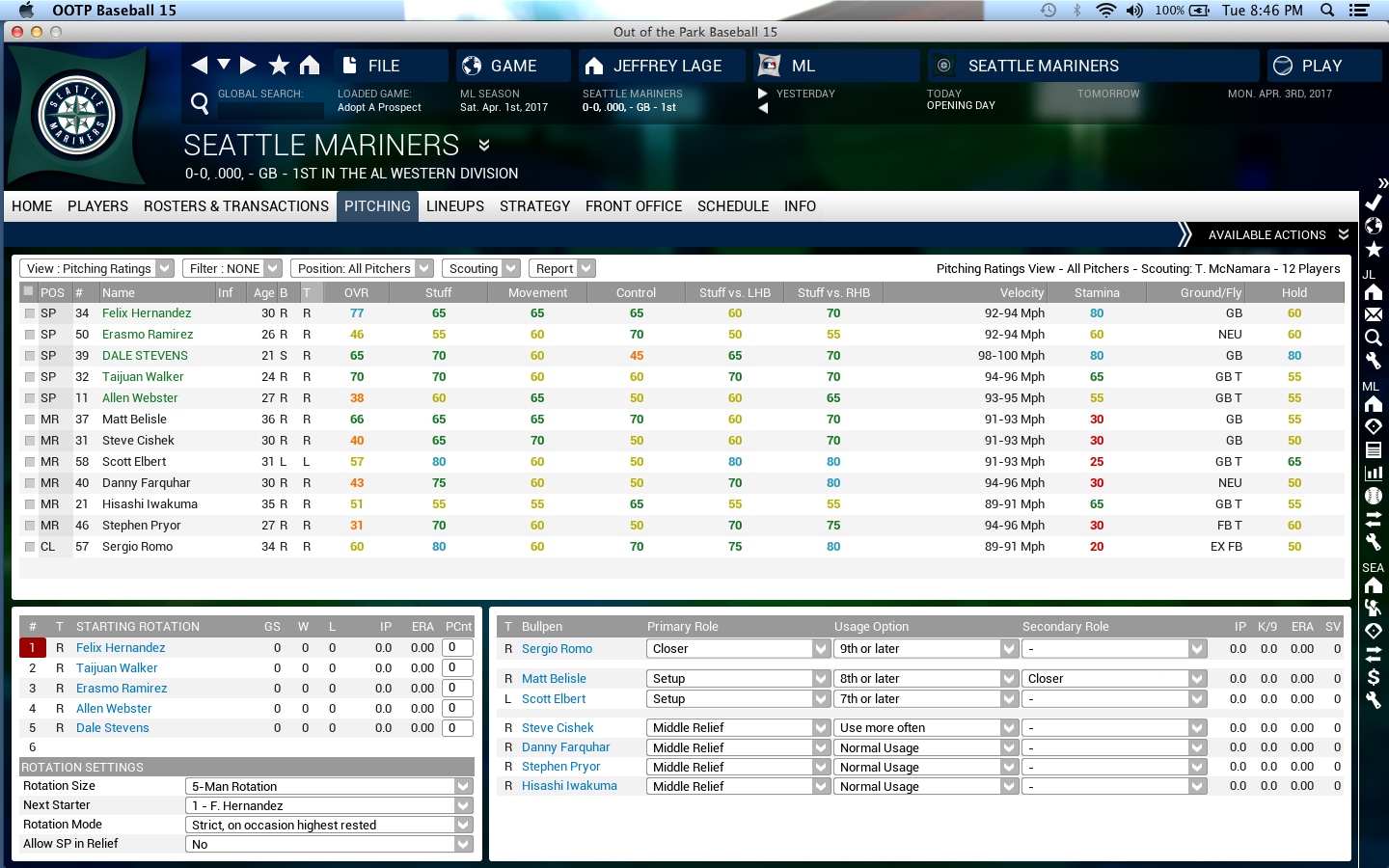Open the ML list report icon
The image size is (1389, 868).
(x=1374, y=449)
